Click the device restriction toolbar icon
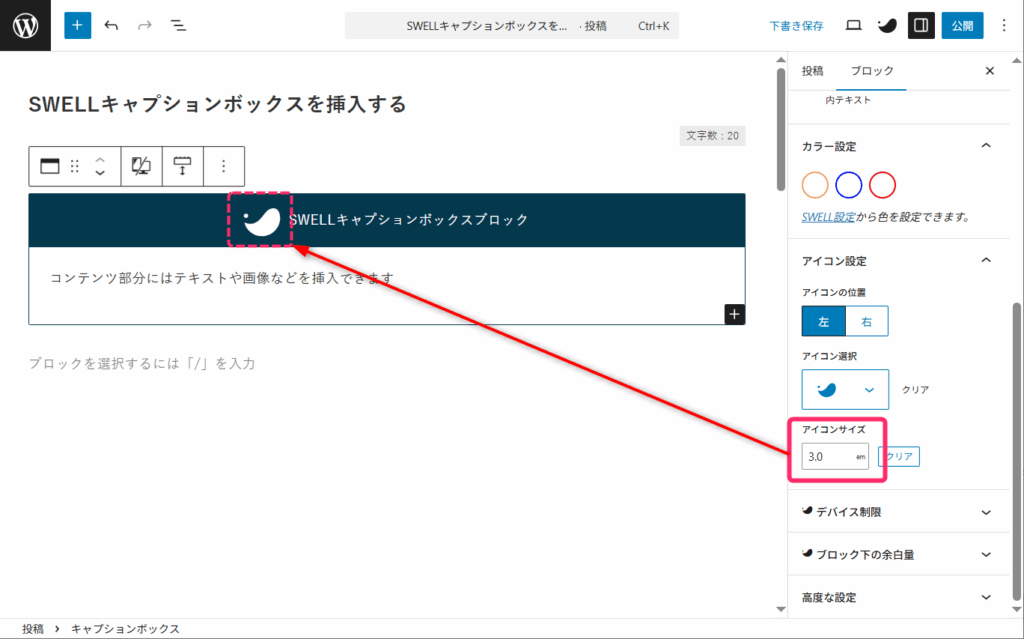The image size is (1024, 639). pyautogui.click(x=142, y=166)
